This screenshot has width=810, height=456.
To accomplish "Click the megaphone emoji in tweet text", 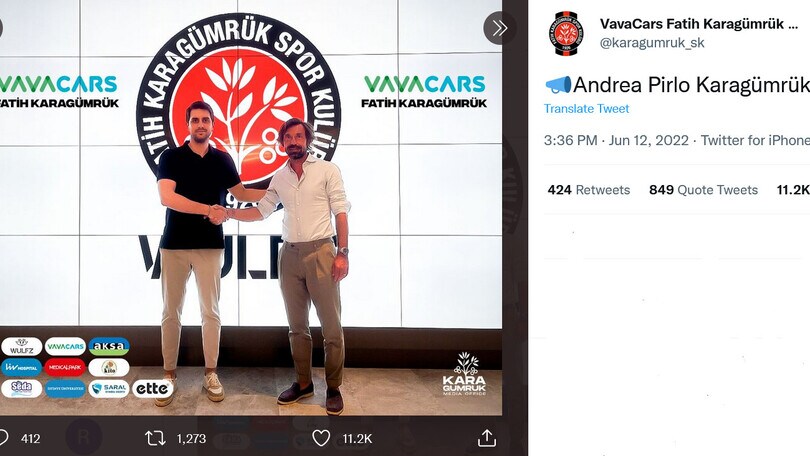I will 558,85.
